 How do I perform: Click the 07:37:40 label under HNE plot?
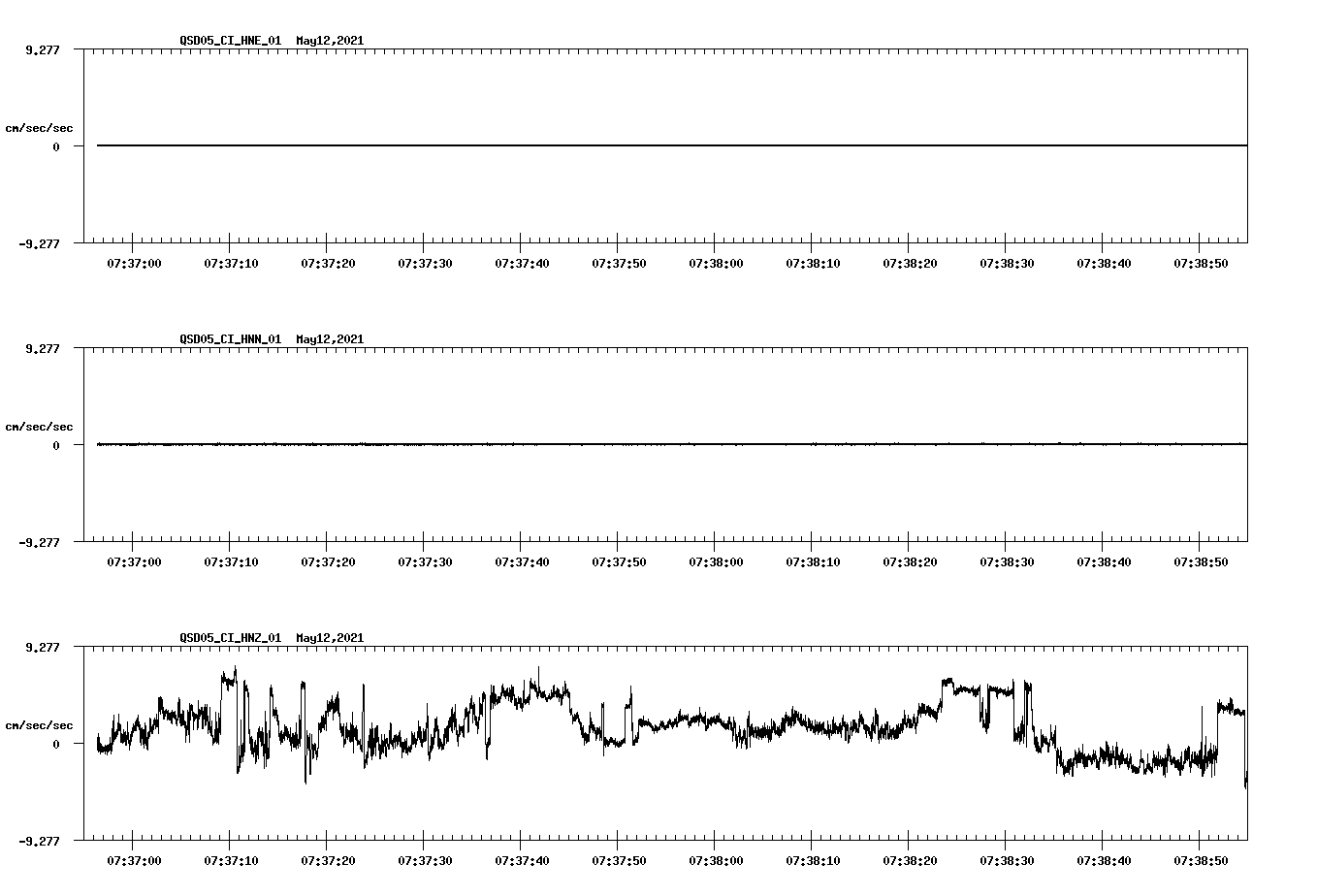click(x=522, y=264)
